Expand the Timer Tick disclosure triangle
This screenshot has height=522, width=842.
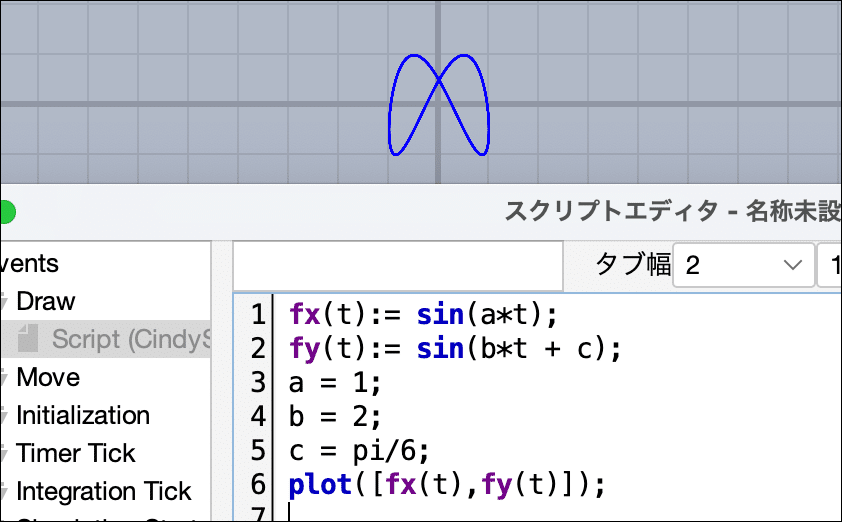[x=4, y=453]
